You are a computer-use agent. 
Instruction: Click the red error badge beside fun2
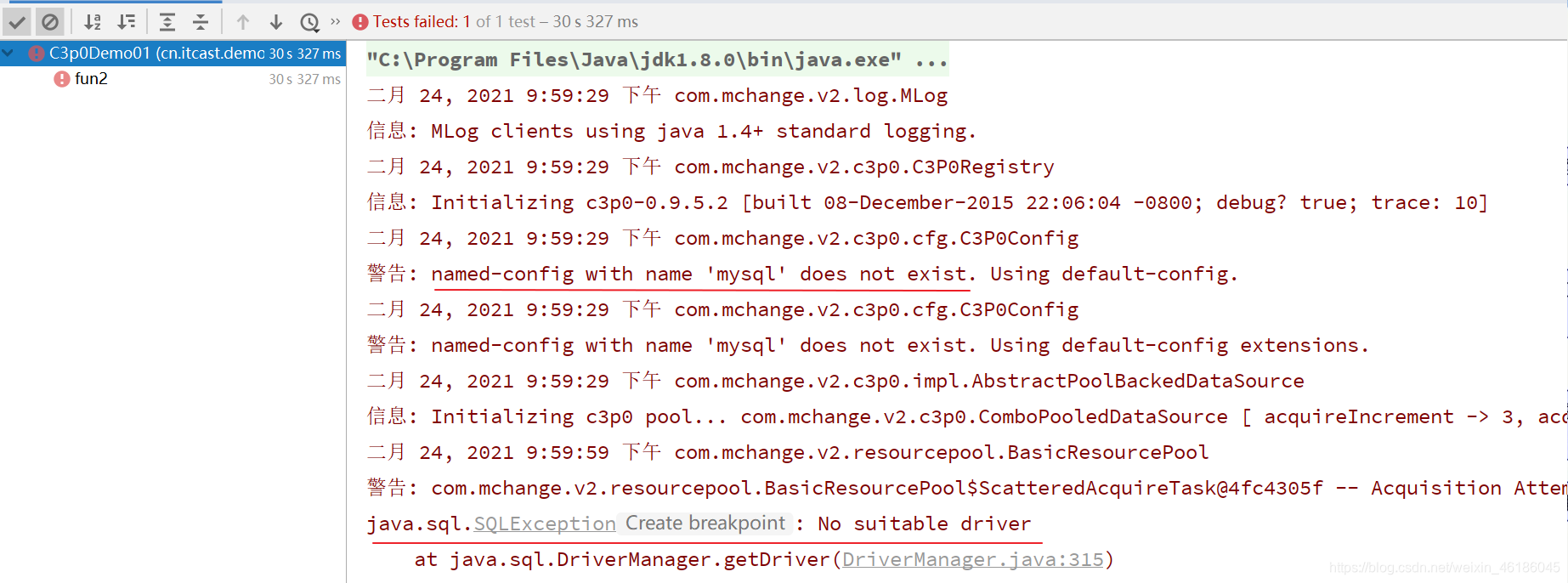point(60,79)
